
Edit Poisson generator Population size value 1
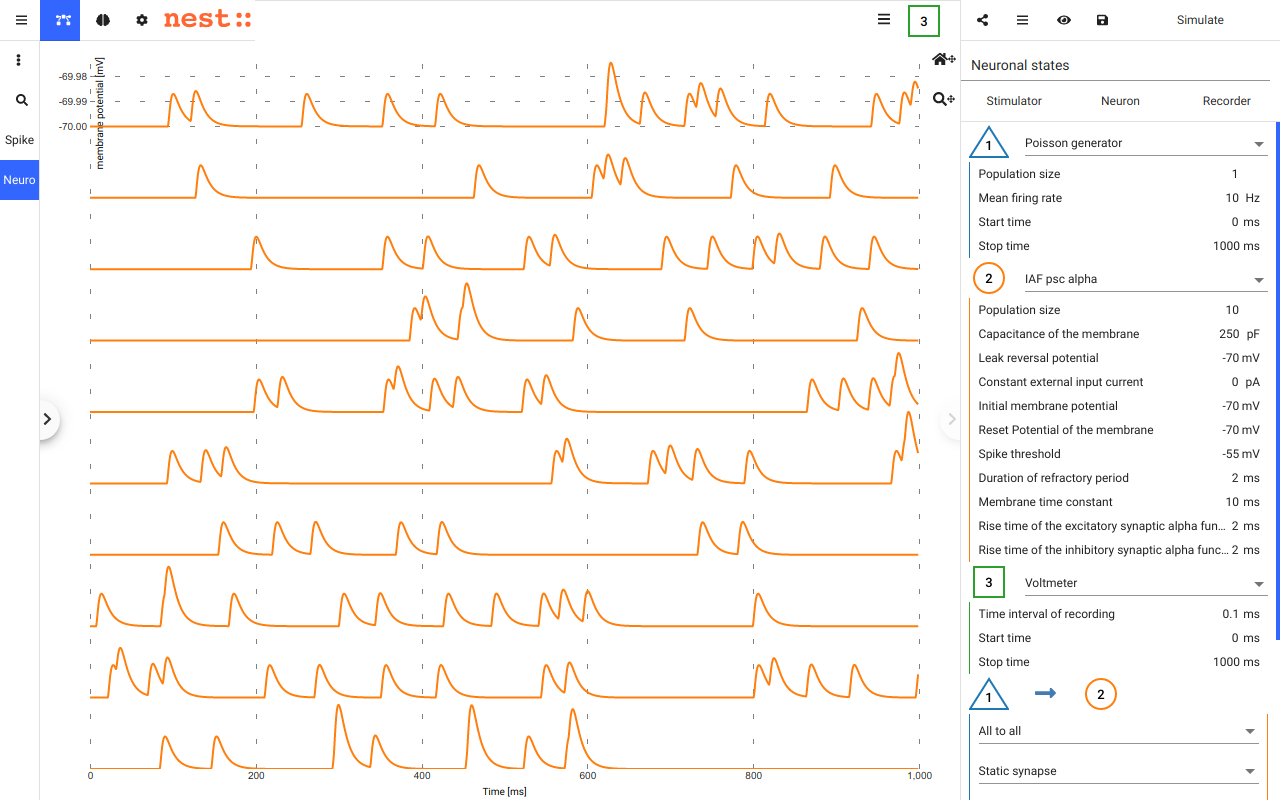(1235, 174)
